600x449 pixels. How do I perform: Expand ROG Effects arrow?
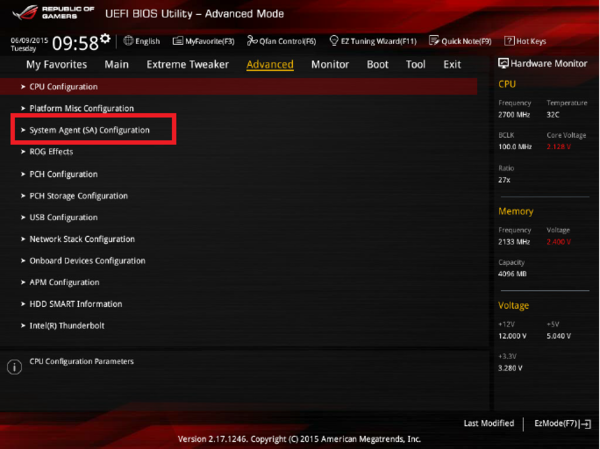(23, 152)
